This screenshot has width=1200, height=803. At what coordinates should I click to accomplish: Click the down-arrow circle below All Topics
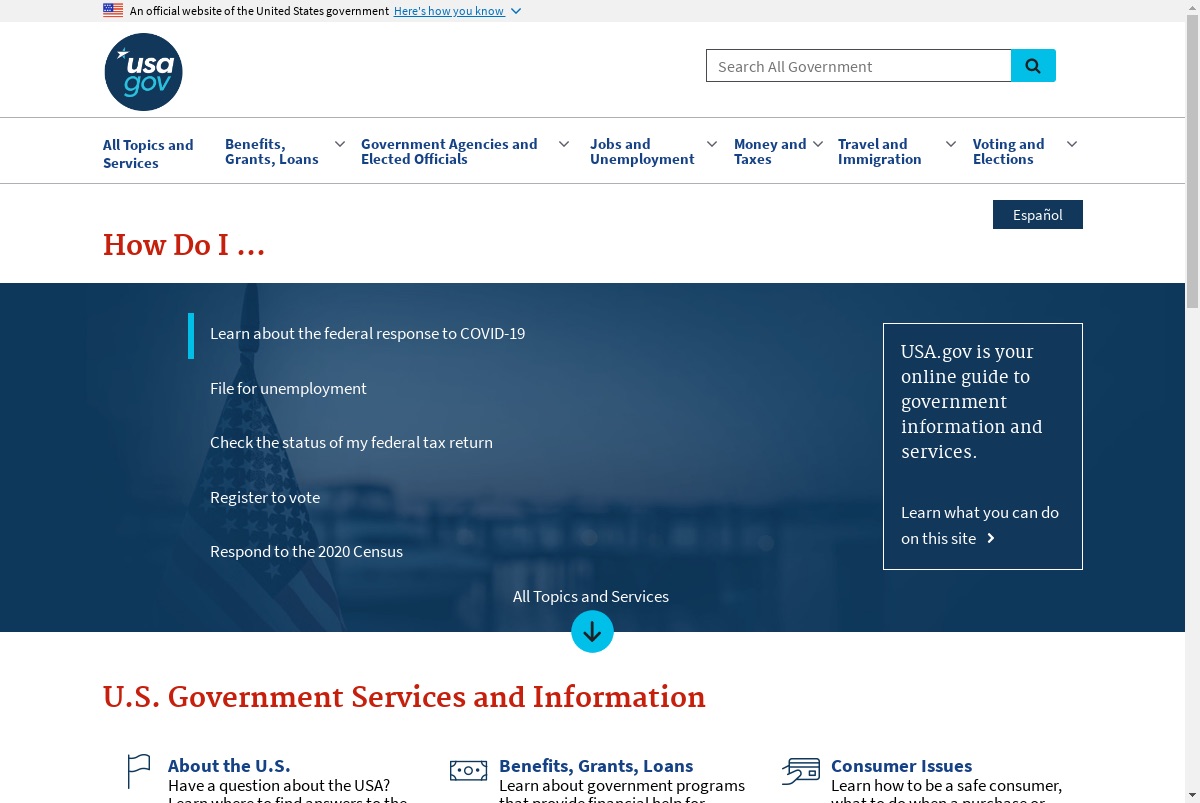point(592,632)
